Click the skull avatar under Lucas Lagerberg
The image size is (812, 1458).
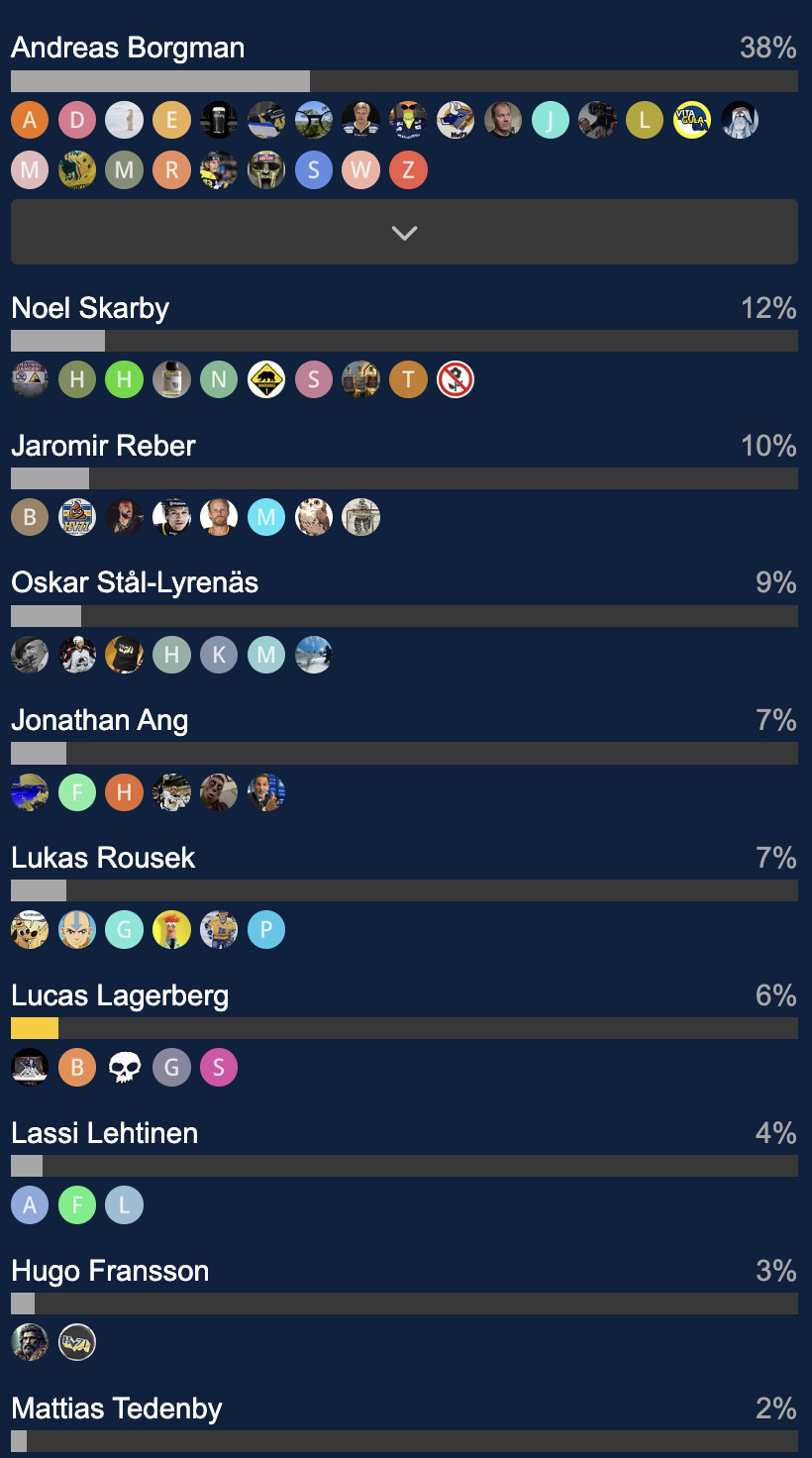[124, 1068]
